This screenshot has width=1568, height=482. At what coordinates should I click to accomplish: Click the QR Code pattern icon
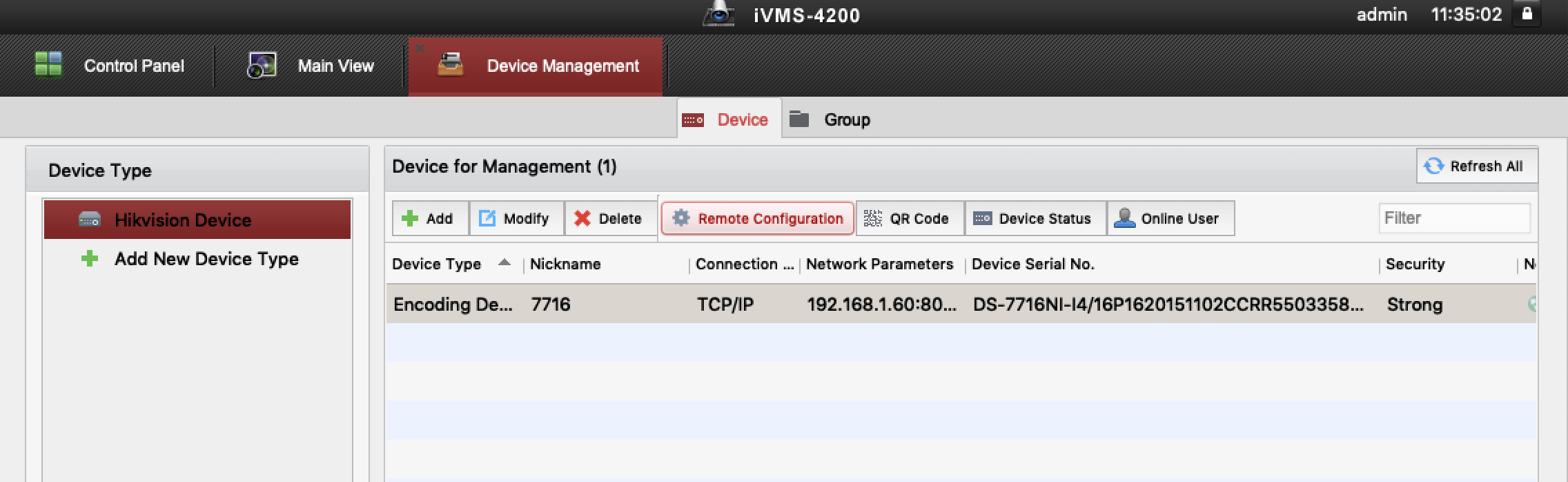(x=873, y=218)
